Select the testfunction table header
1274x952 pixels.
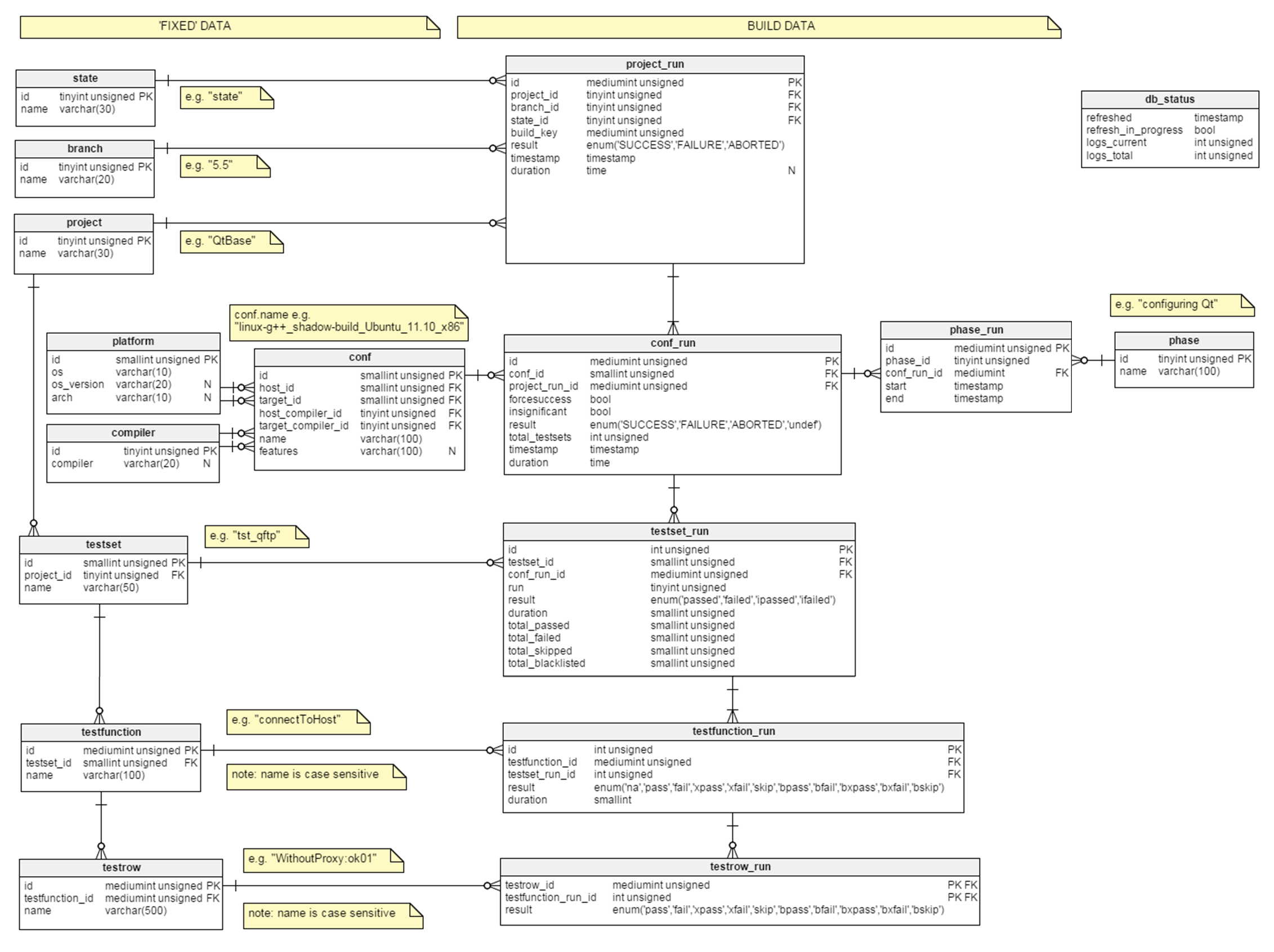pos(110,732)
